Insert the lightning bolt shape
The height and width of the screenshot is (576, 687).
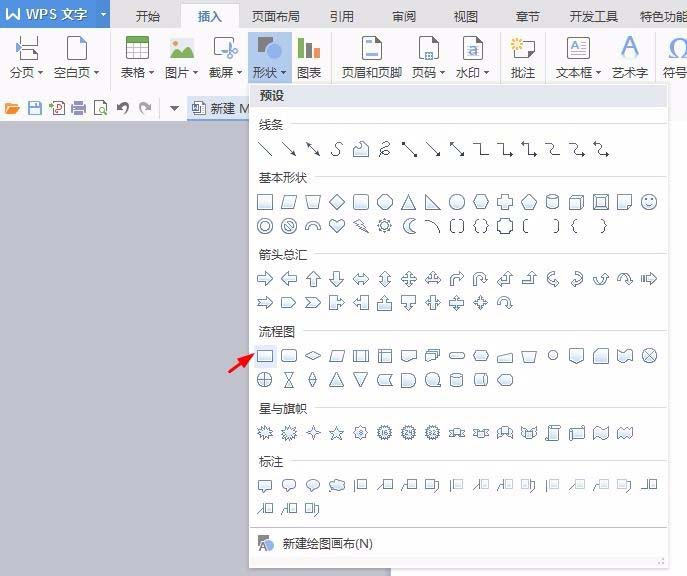[x=361, y=226]
